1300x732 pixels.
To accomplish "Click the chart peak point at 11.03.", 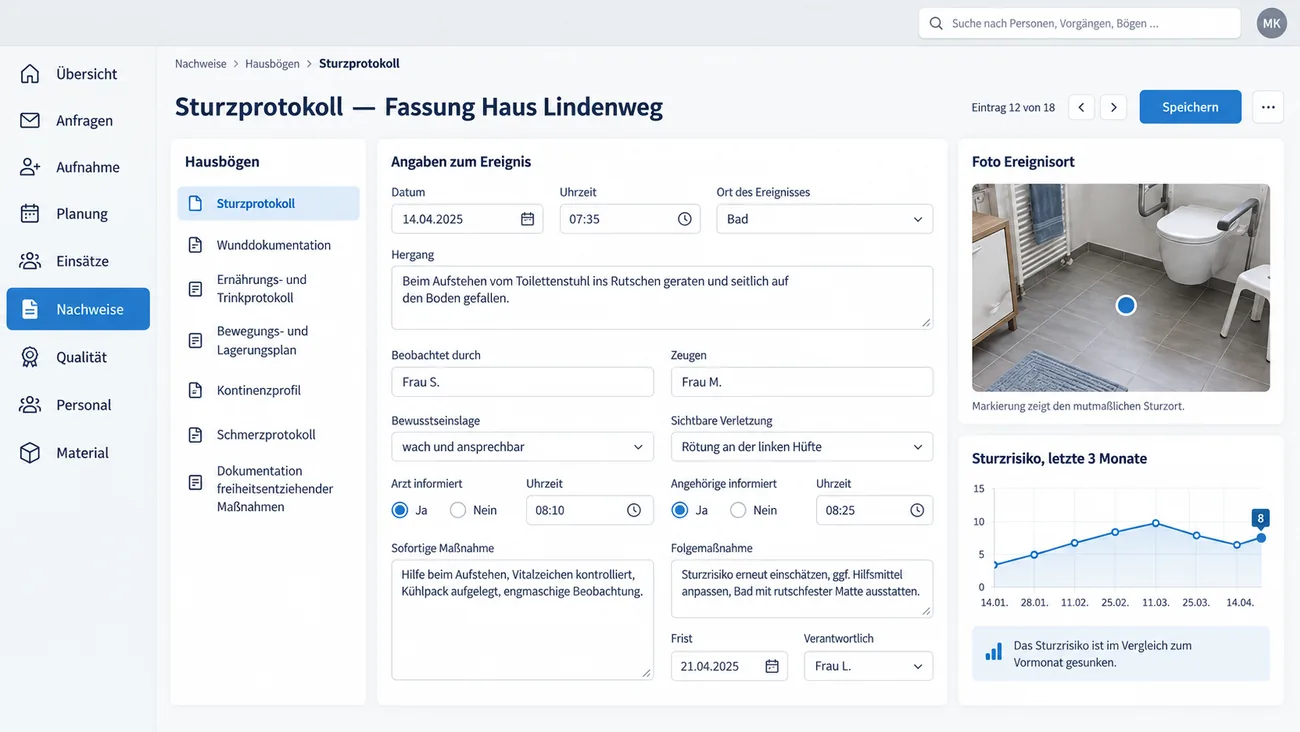I will 1155,523.
